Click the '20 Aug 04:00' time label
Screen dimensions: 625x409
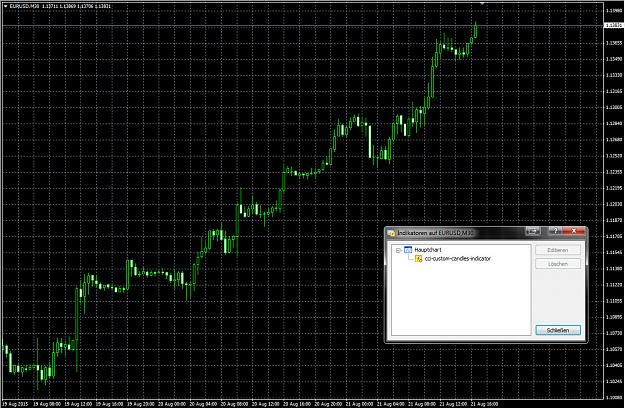203,404
